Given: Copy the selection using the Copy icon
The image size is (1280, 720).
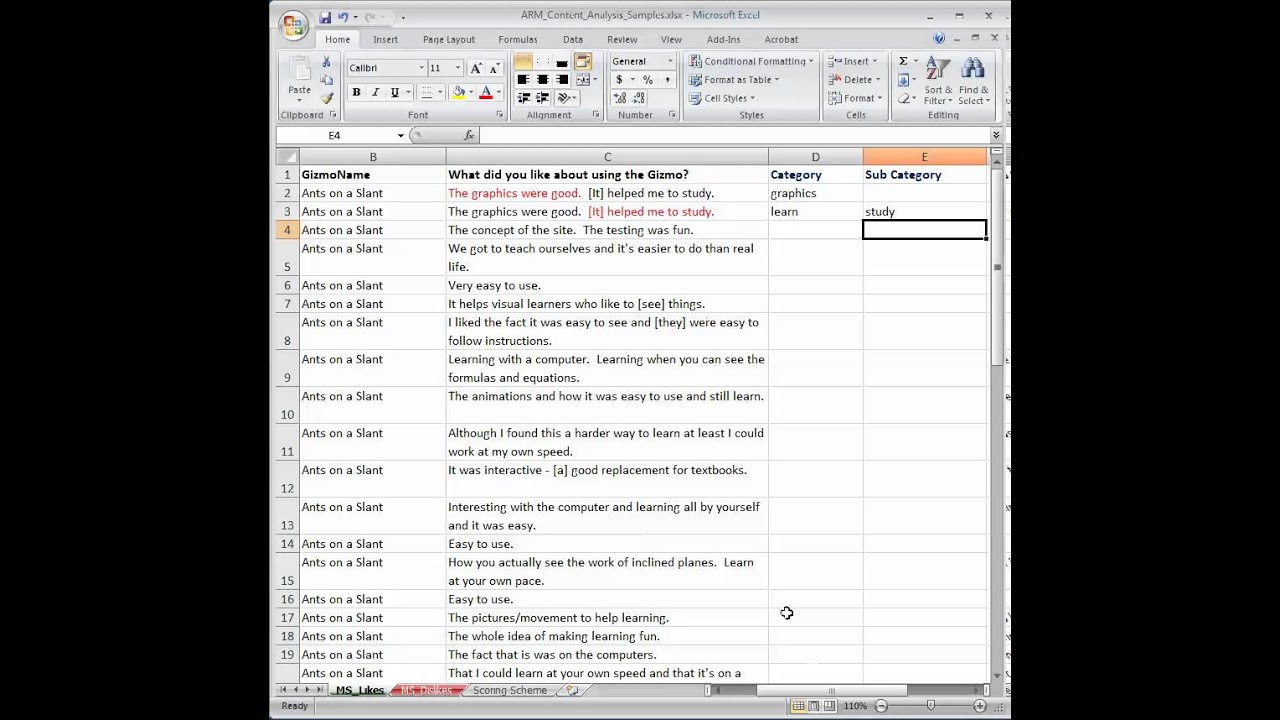Looking at the screenshot, I should tap(326, 80).
